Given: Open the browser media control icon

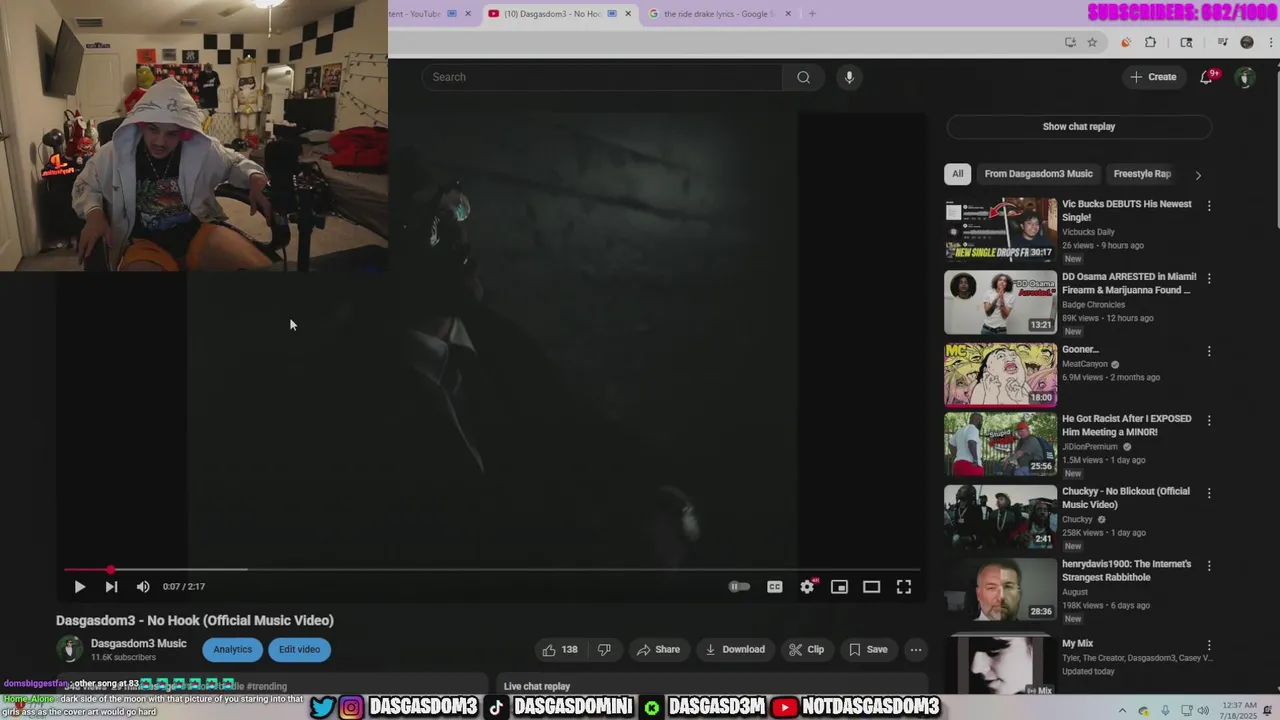Looking at the screenshot, I should (1222, 42).
